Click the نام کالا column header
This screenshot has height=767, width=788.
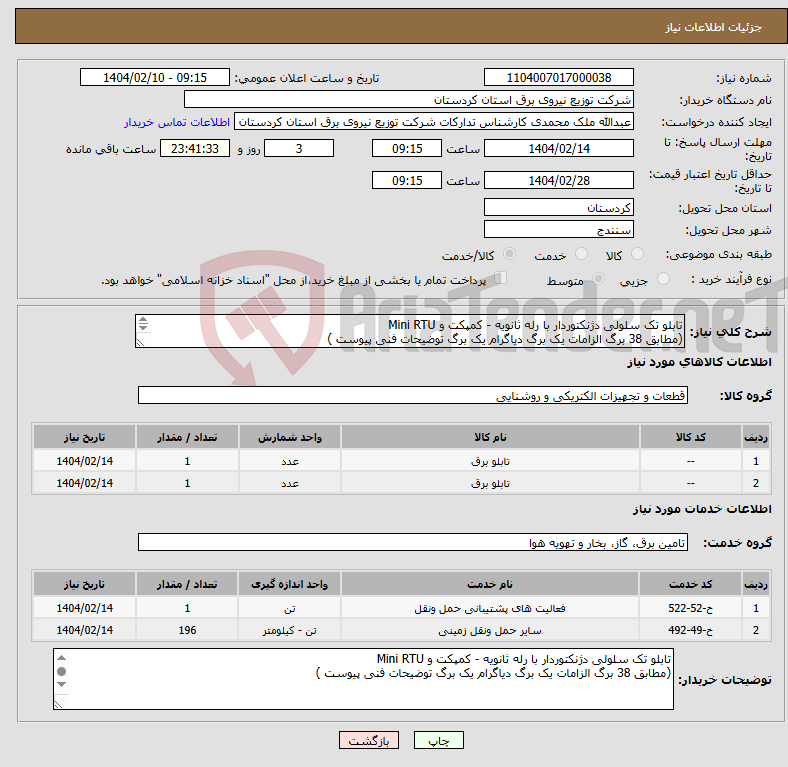(x=490, y=437)
